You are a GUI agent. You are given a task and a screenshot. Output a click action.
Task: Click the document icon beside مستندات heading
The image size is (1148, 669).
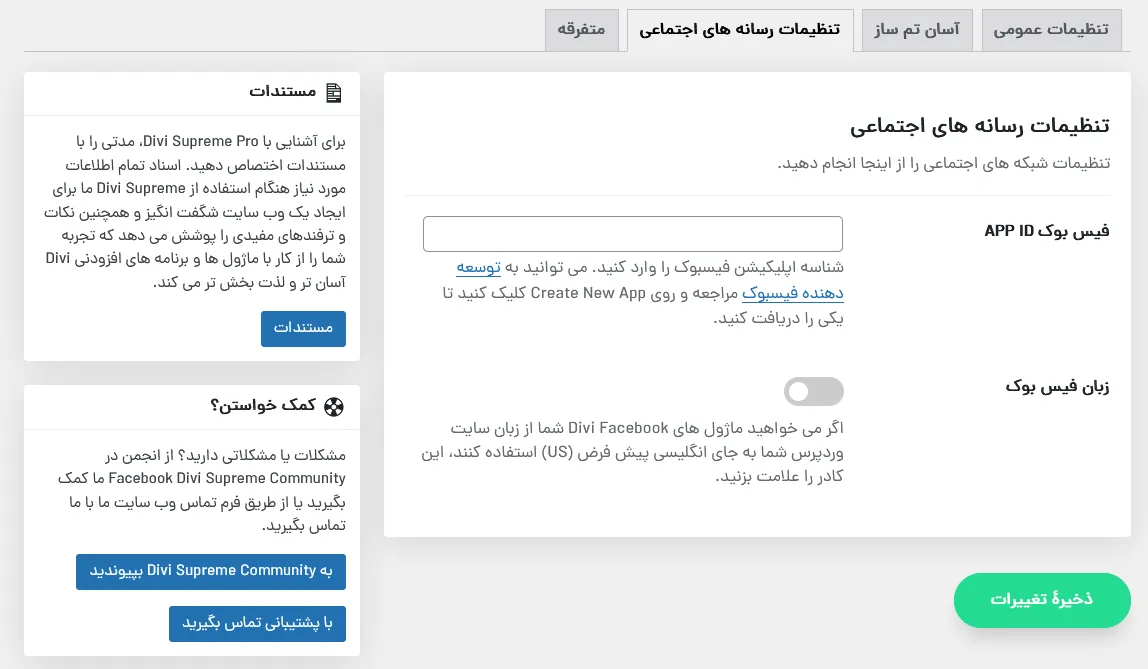point(334,93)
